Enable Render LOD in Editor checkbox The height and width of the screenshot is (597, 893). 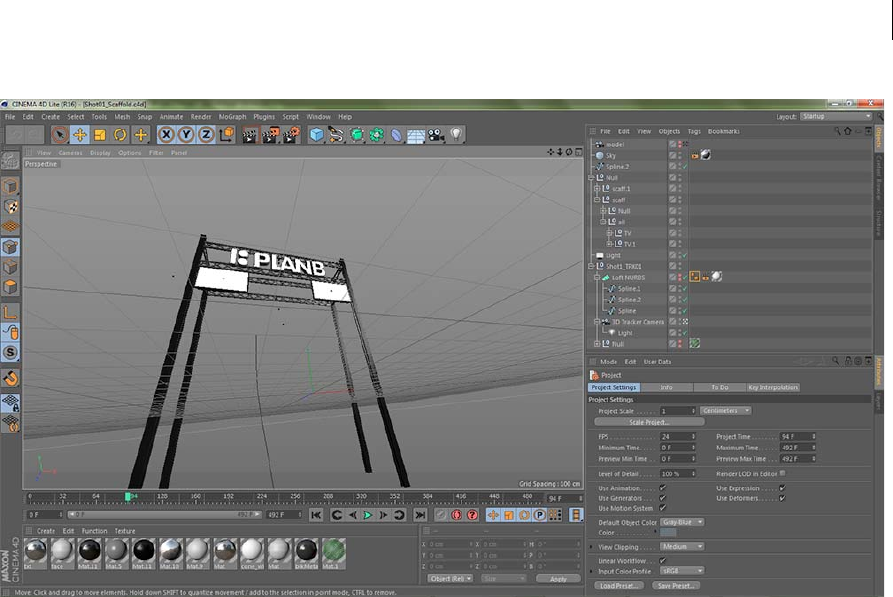coord(782,473)
